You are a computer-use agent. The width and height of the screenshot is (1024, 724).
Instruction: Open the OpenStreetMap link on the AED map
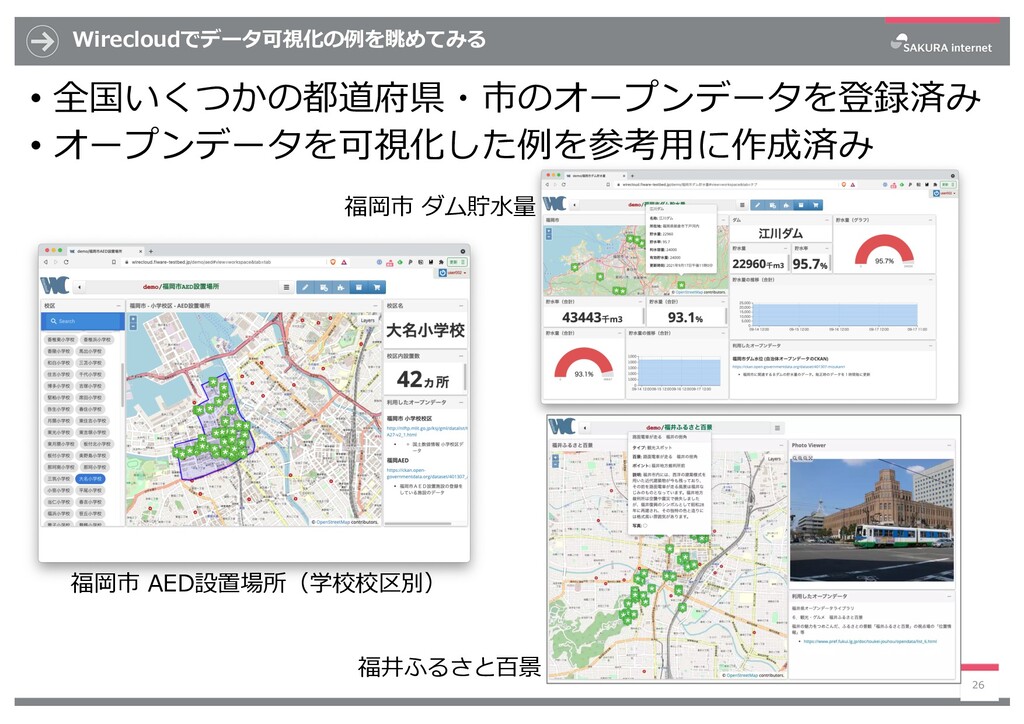point(333,522)
